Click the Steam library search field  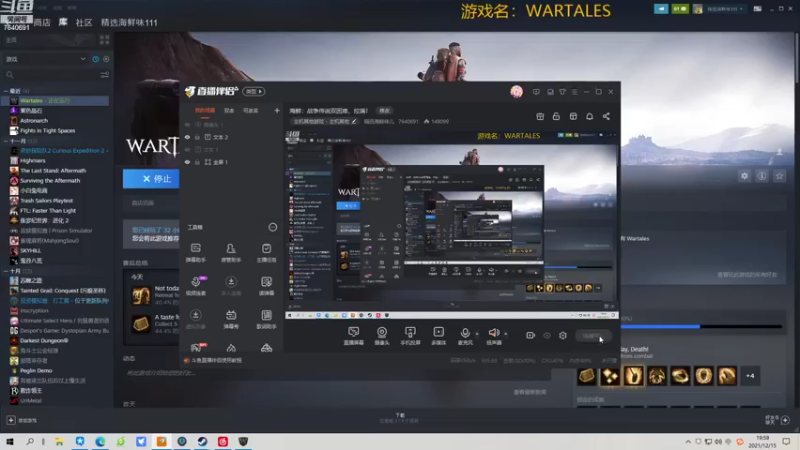click(51, 75)
